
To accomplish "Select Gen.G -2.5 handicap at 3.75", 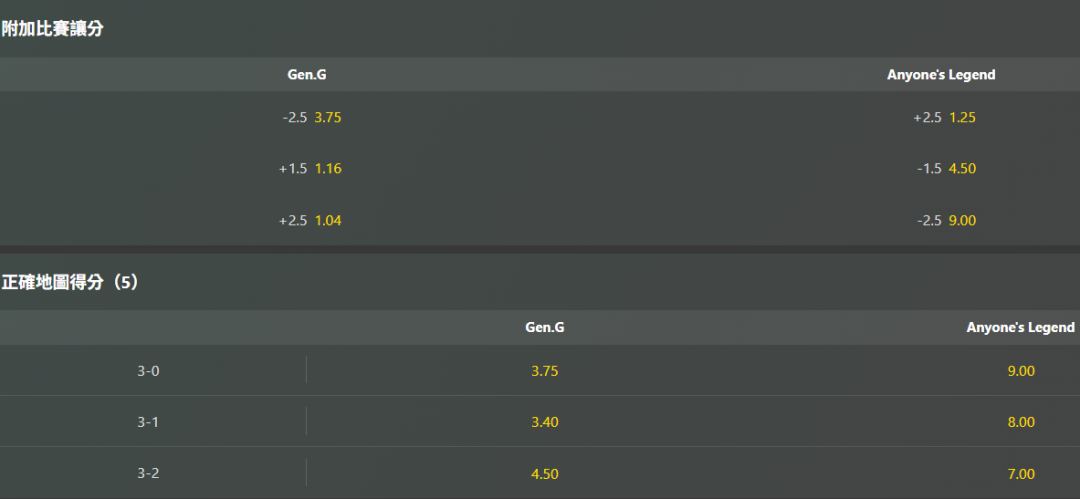I will click(x=312, y=117).
